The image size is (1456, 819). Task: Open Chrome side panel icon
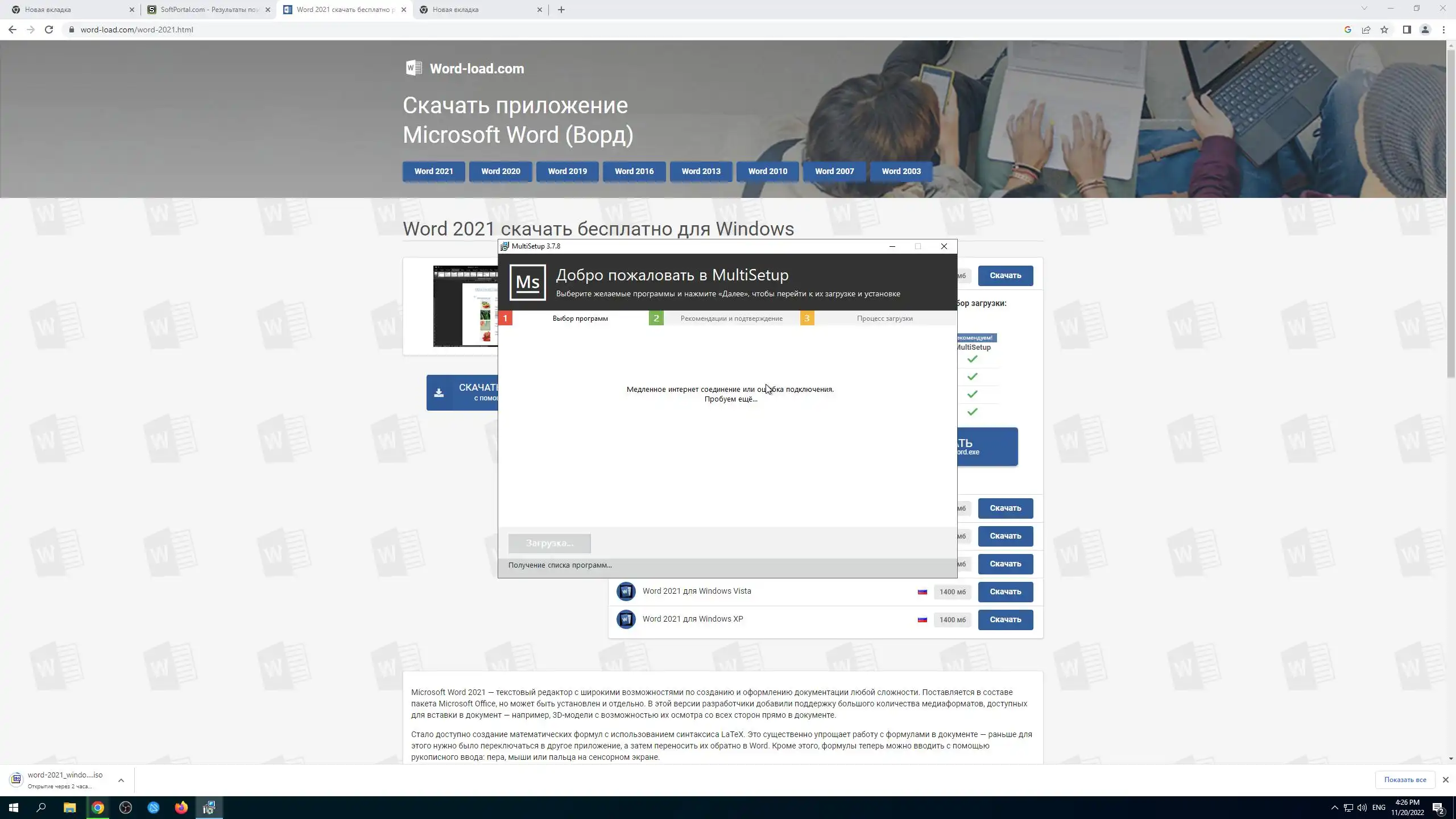1407,30
